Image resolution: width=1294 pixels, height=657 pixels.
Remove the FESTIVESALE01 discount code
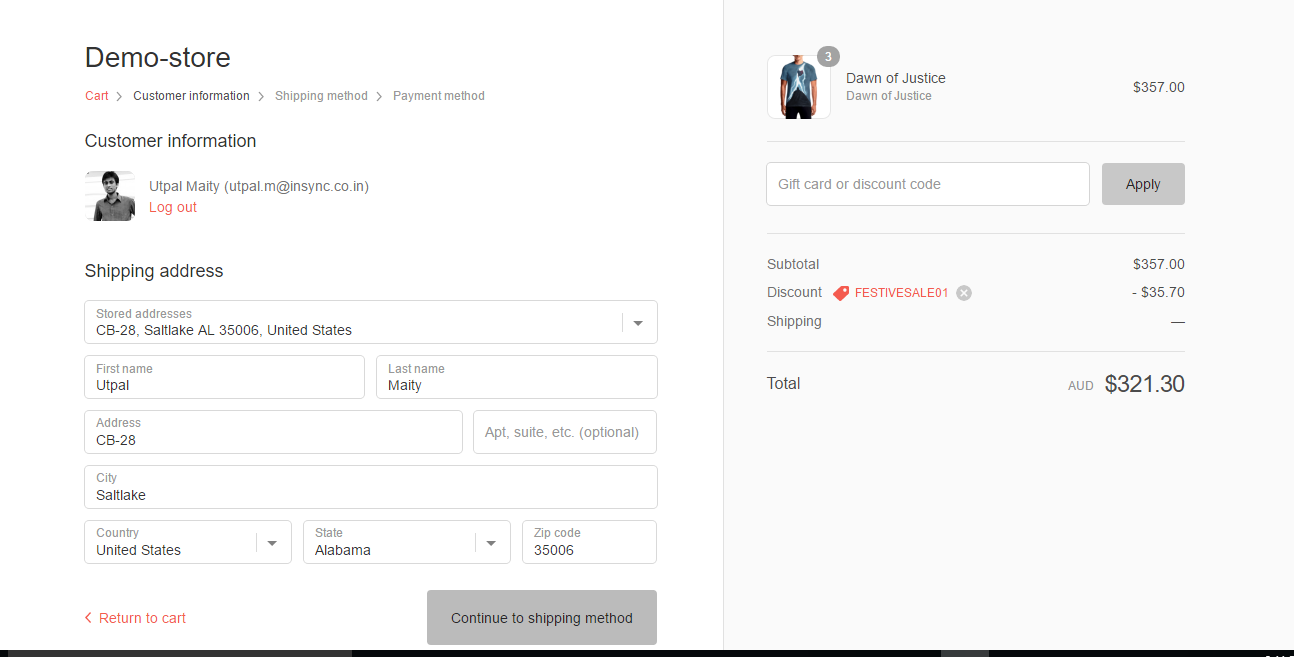pos(963,293)
